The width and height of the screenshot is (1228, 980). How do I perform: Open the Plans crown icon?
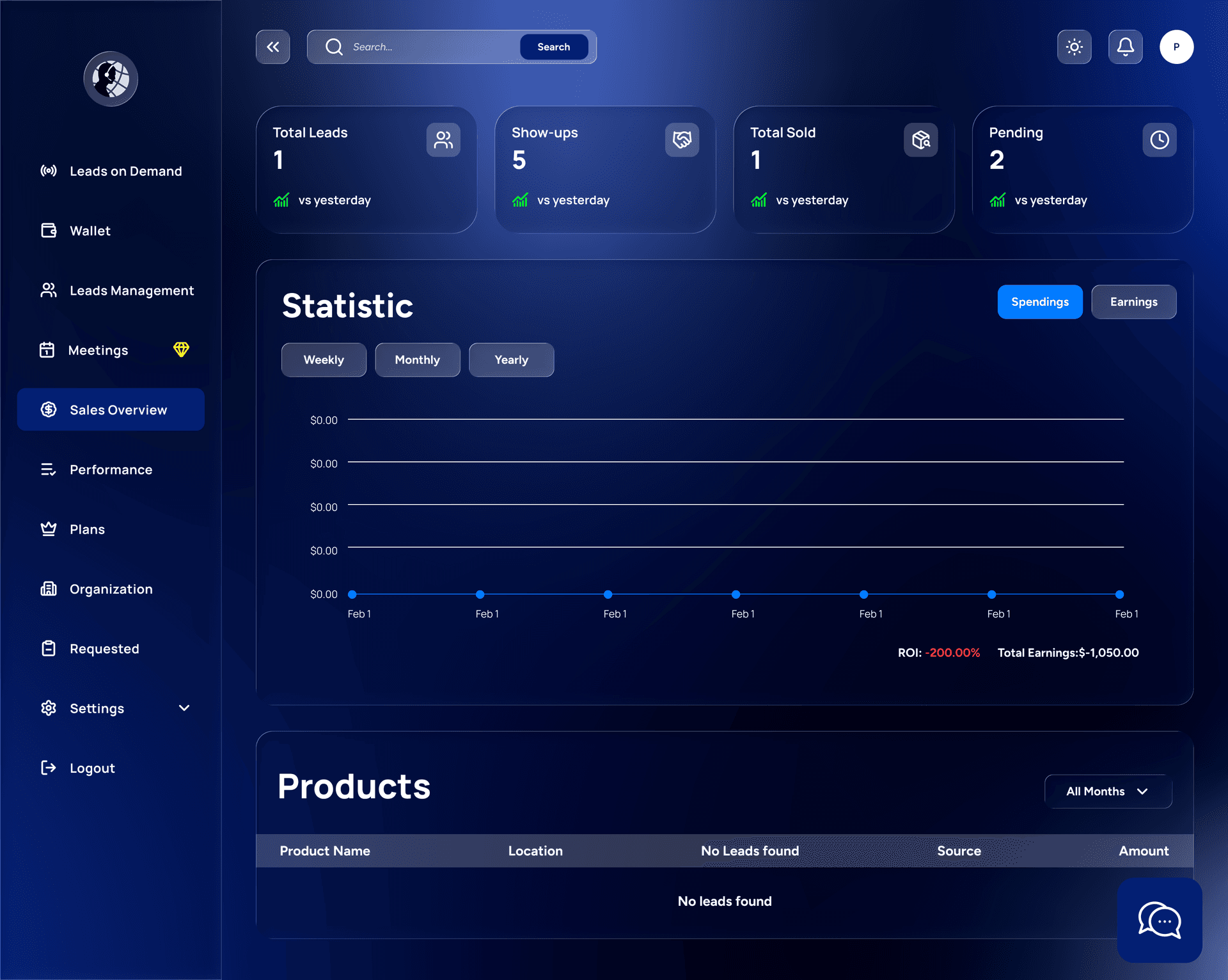pyautogui.click(x=49, y=528)
